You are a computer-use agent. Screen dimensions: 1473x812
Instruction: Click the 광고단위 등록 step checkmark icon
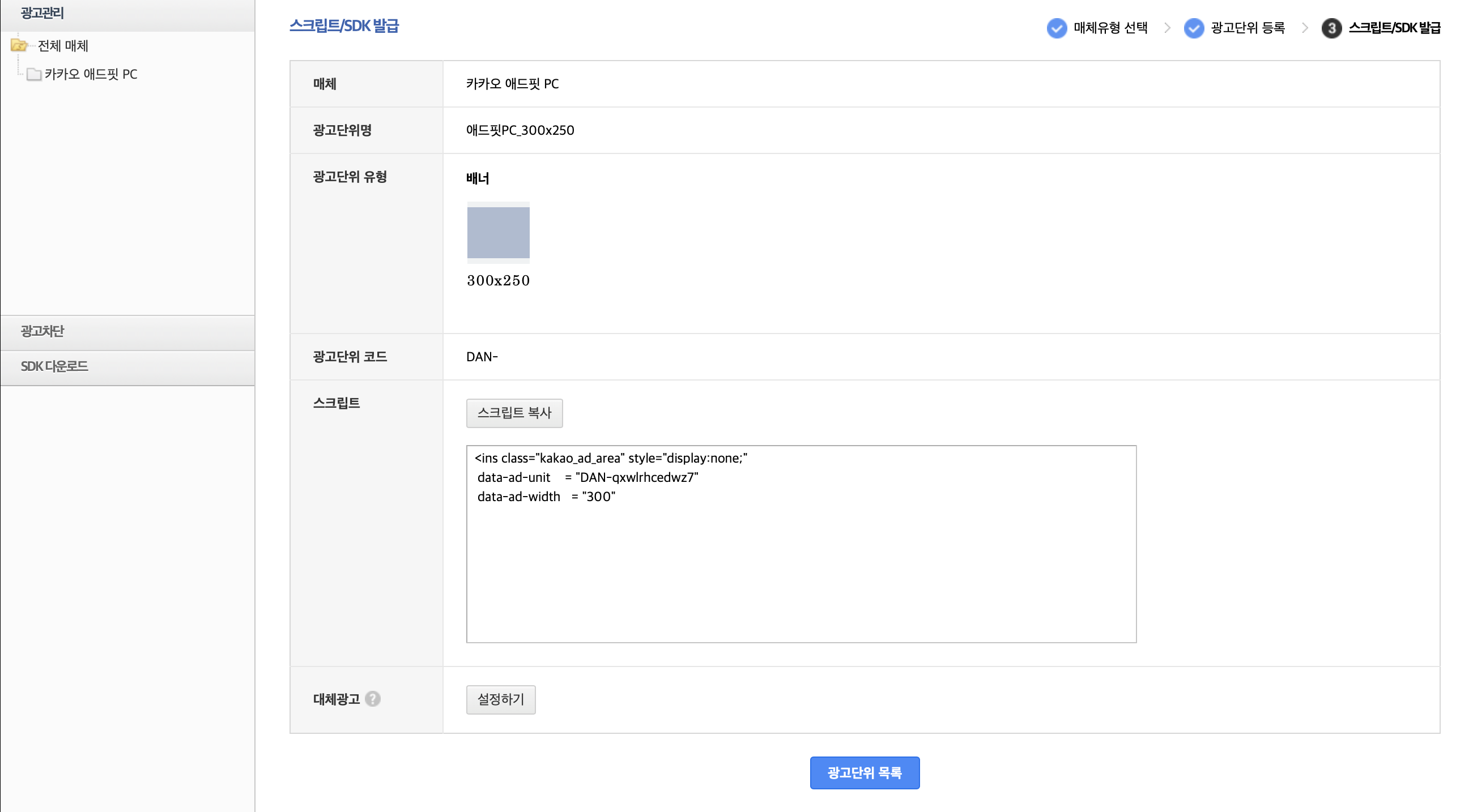coord(1193,27)
